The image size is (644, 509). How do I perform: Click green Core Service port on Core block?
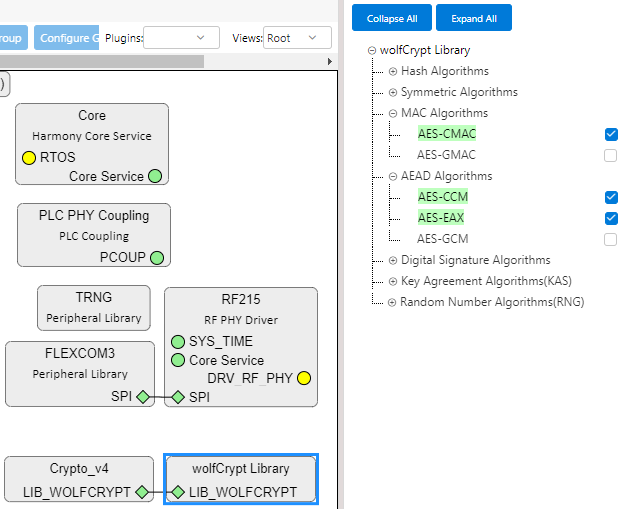tap(155, 176)
